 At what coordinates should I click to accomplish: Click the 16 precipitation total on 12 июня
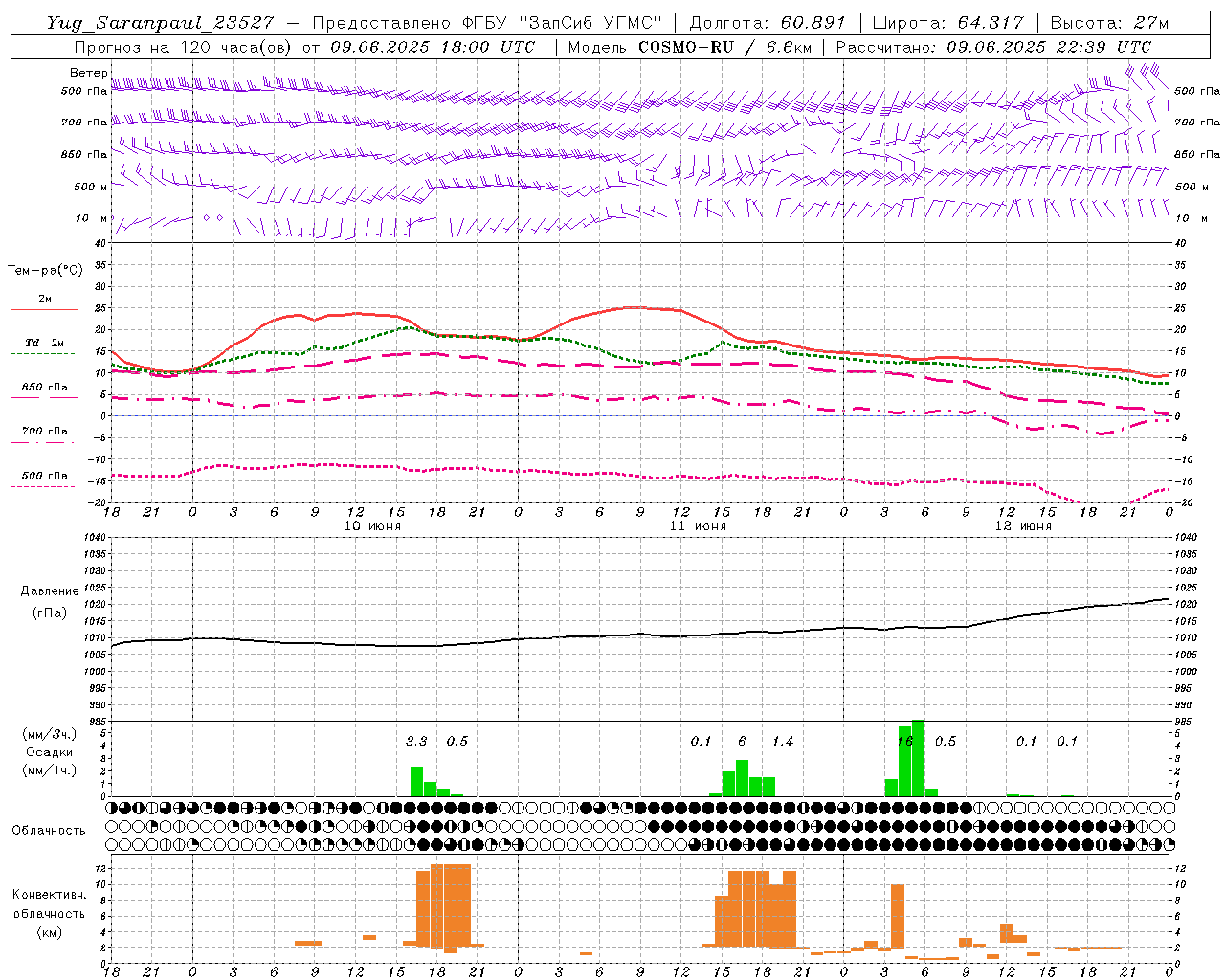pyautogui.click(x=905, y=741)
